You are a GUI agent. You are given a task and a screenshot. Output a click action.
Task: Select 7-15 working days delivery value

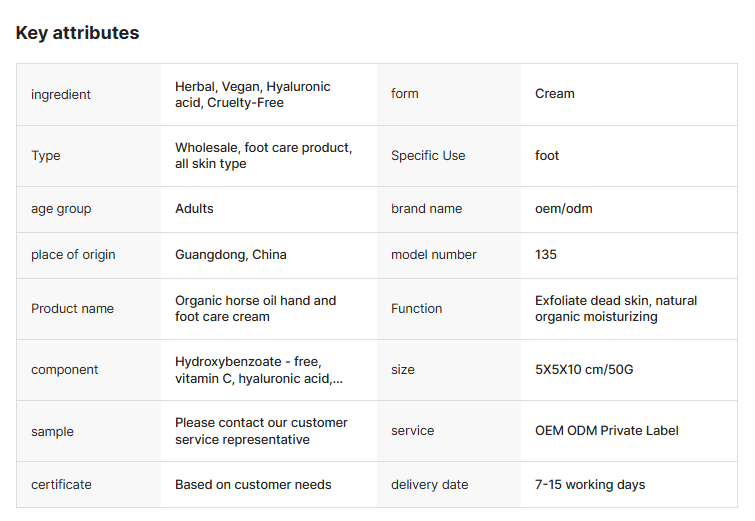tap(590, 484)
